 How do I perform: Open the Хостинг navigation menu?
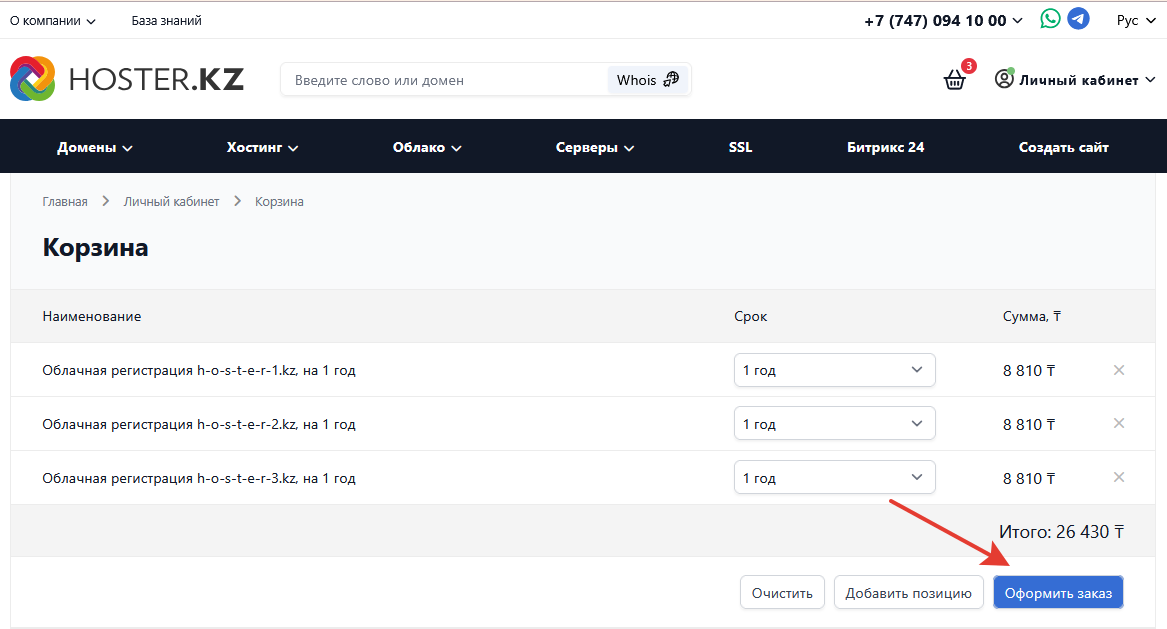click(263, 147)
